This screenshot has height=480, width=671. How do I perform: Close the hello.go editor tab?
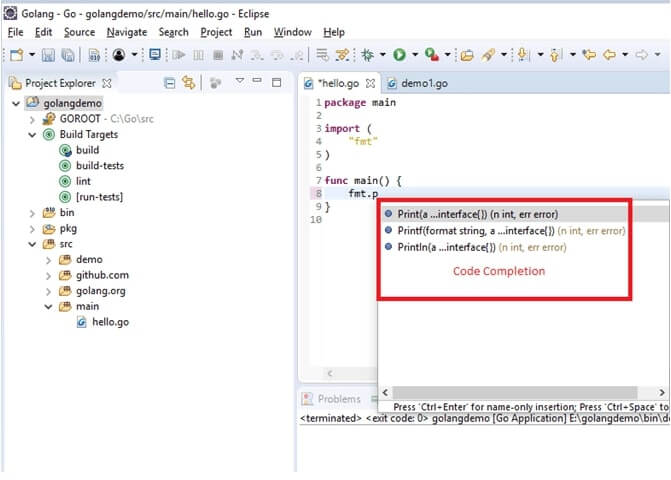371,84
